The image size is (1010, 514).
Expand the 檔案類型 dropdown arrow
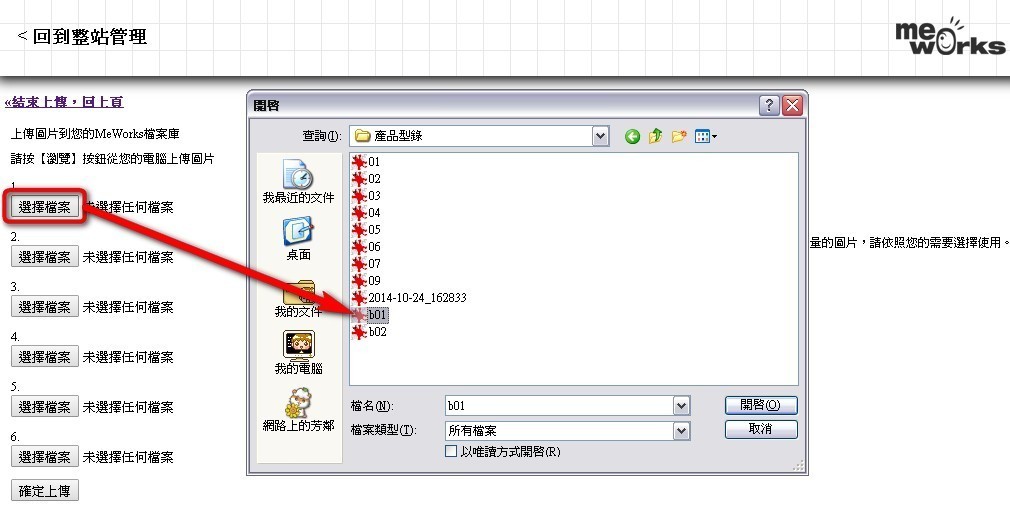coord(681,430)
